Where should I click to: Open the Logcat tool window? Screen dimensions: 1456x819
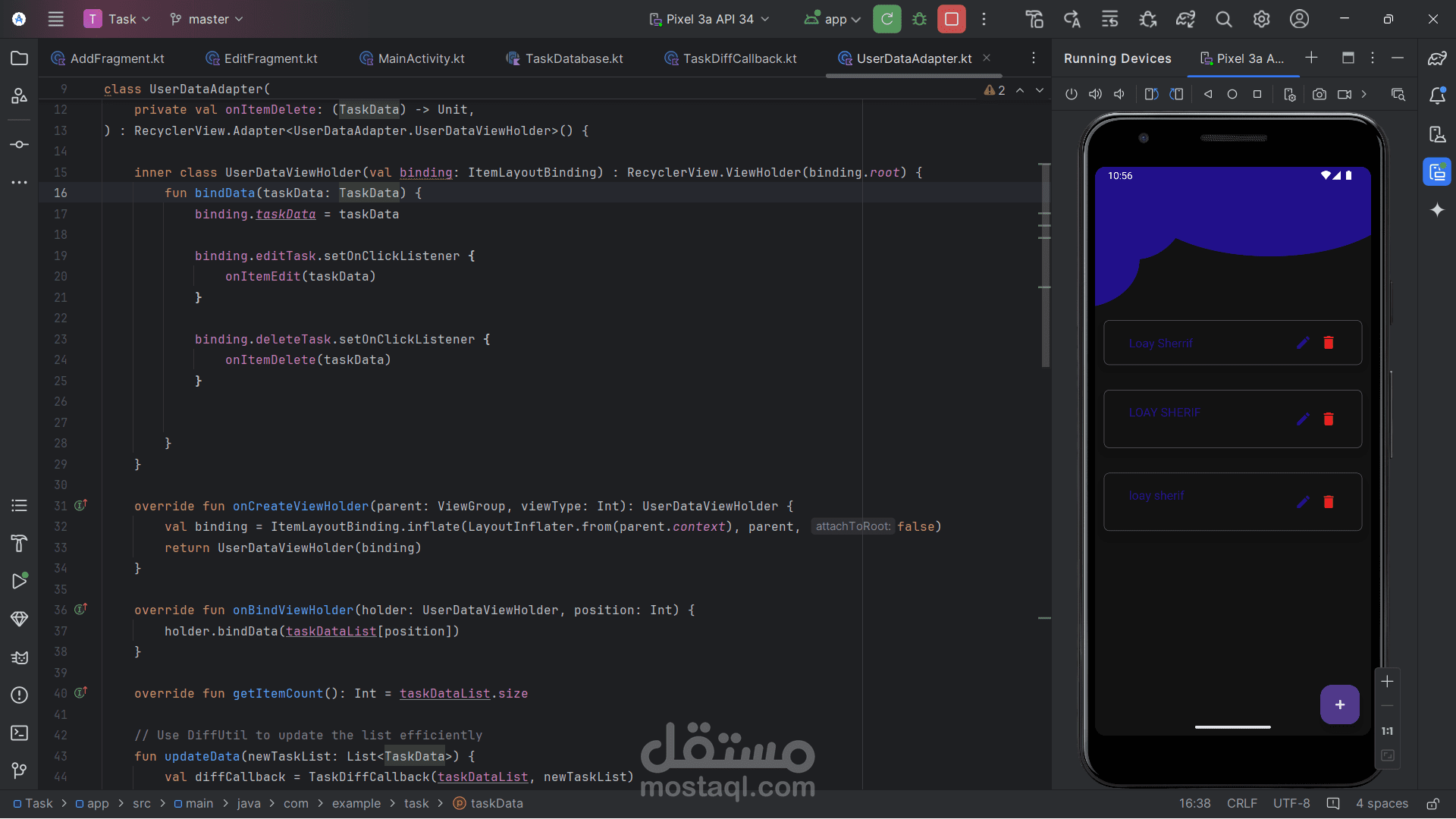(x=20, y=657)
